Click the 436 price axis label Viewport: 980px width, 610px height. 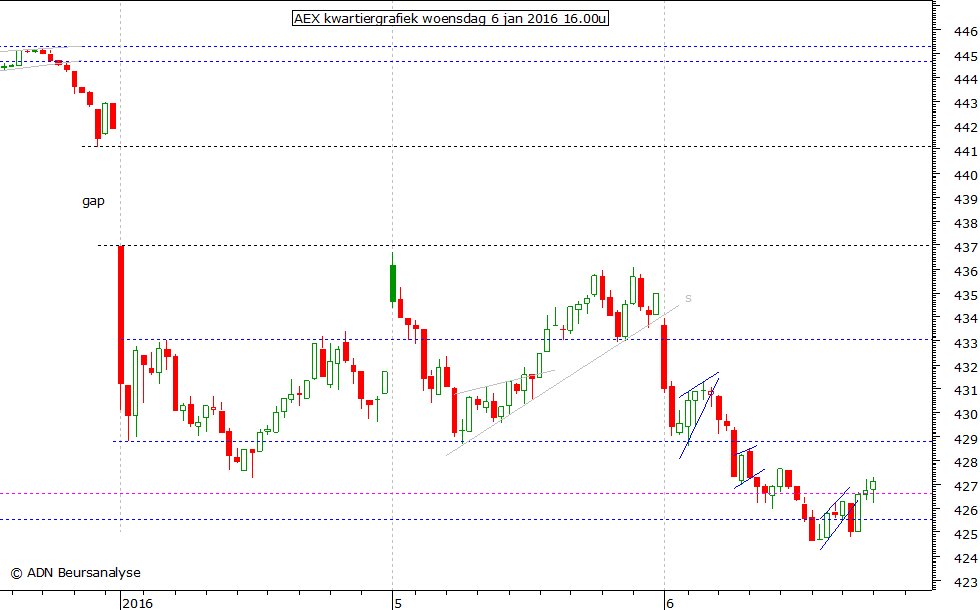tap(966, 271)
